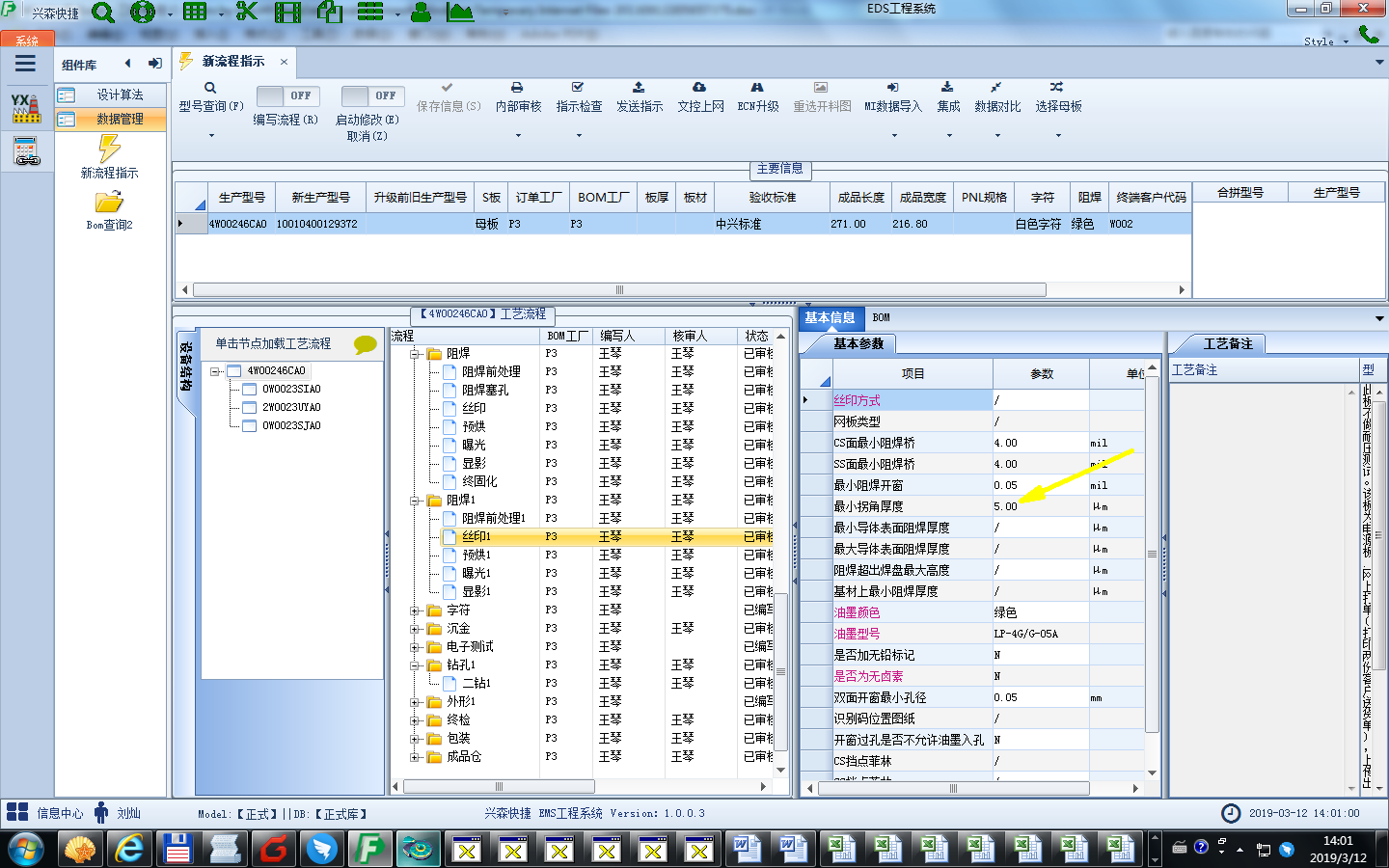This screenshot has height=868, width=1389.
Task: Click MI数据导入 import tool
Action: 892,97
